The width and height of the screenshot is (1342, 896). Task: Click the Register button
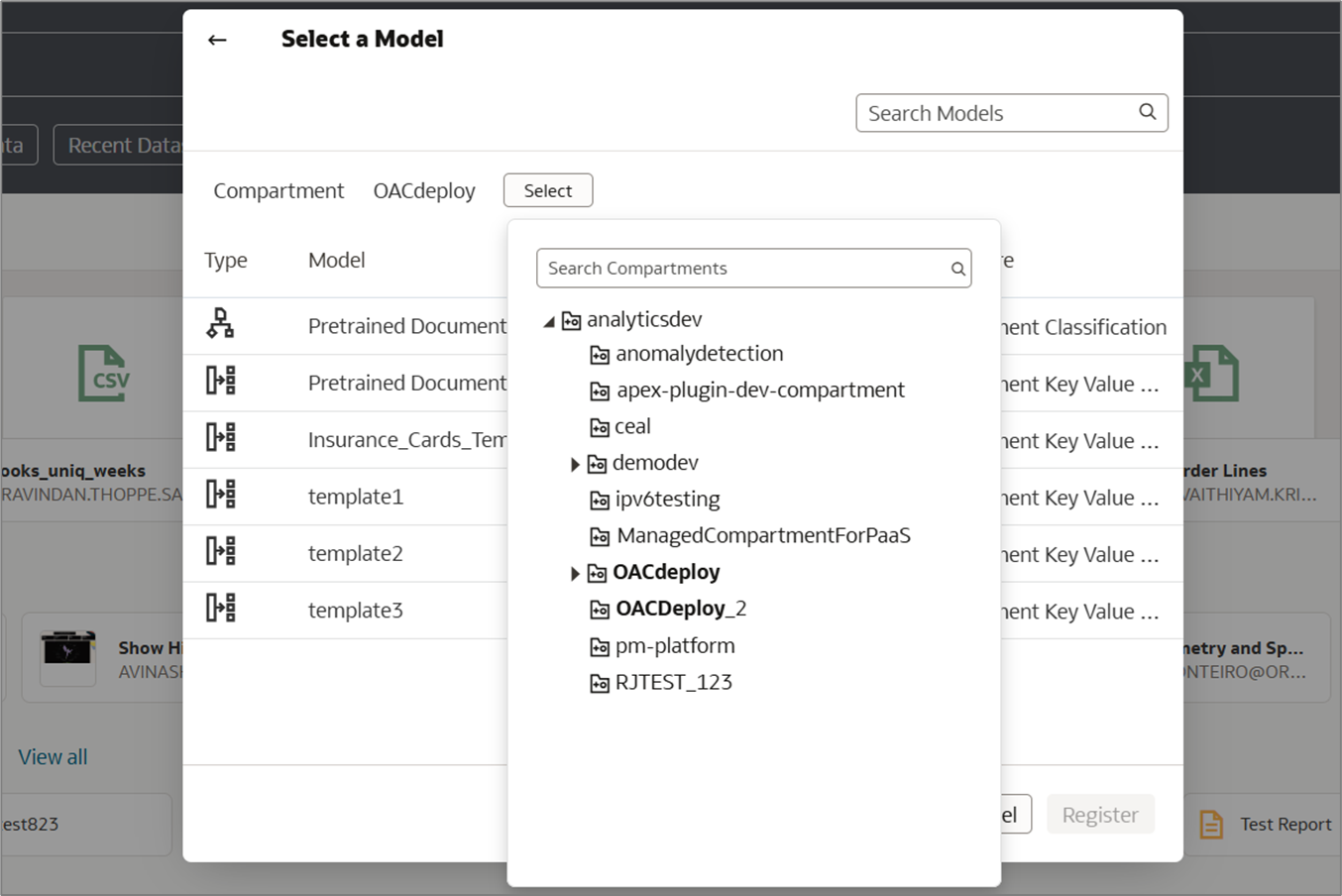tap(1099, 815)
